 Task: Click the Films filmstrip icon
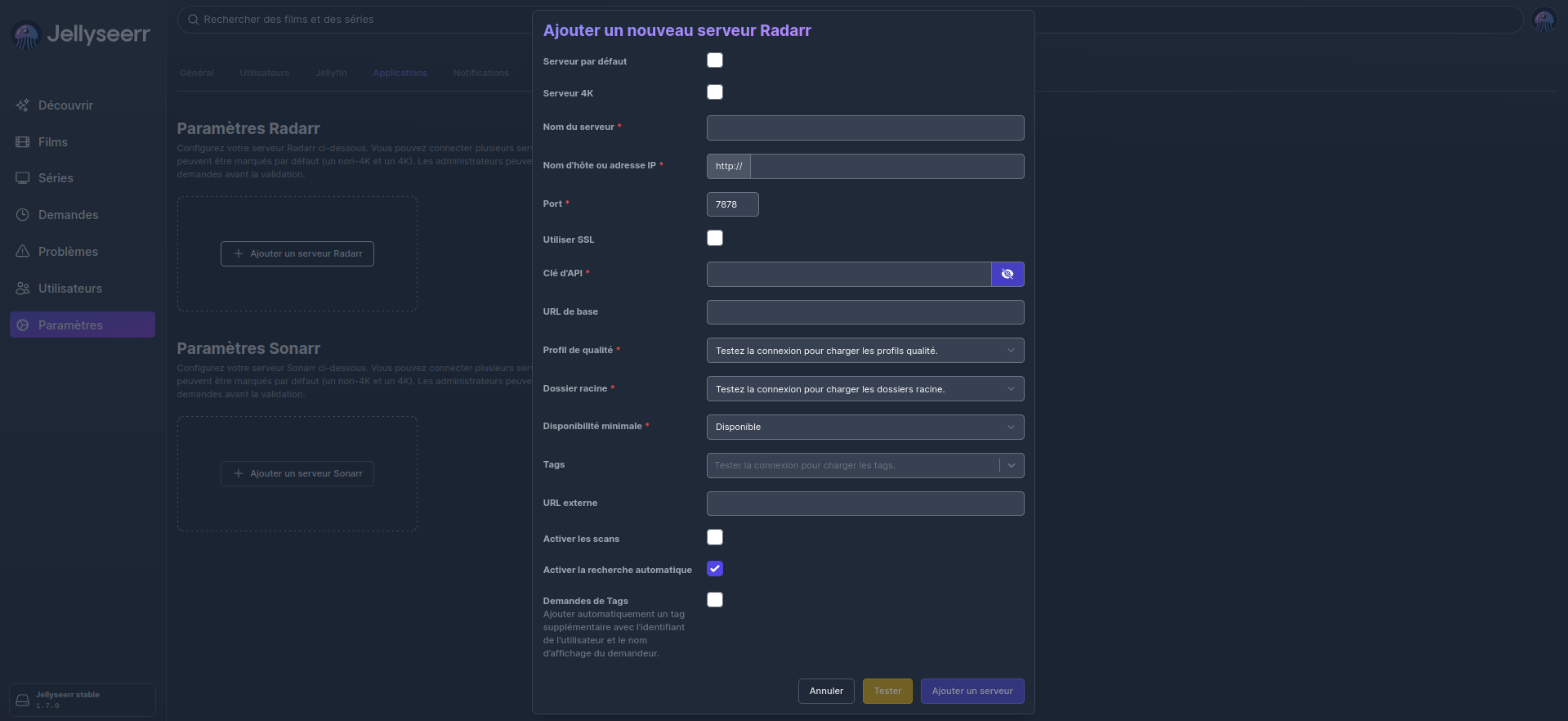23,142
